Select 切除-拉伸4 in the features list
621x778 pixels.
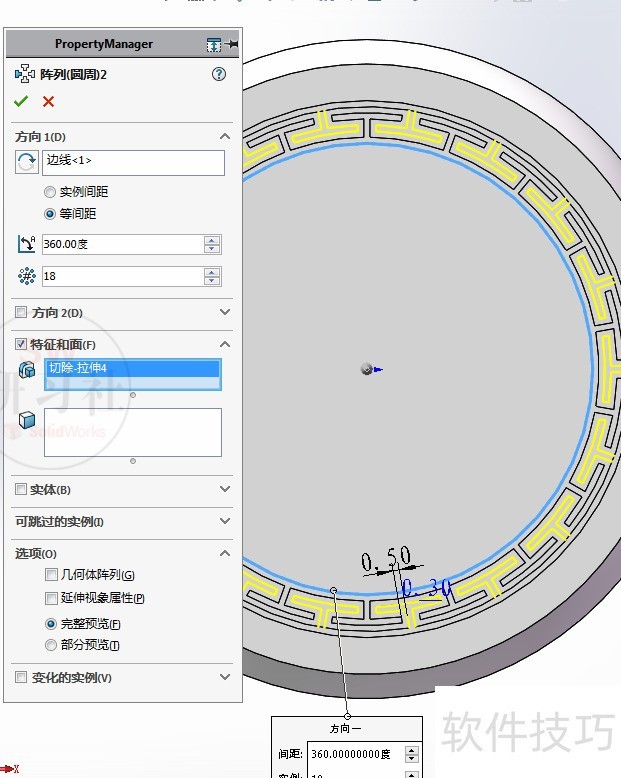(x=132, y=369)
